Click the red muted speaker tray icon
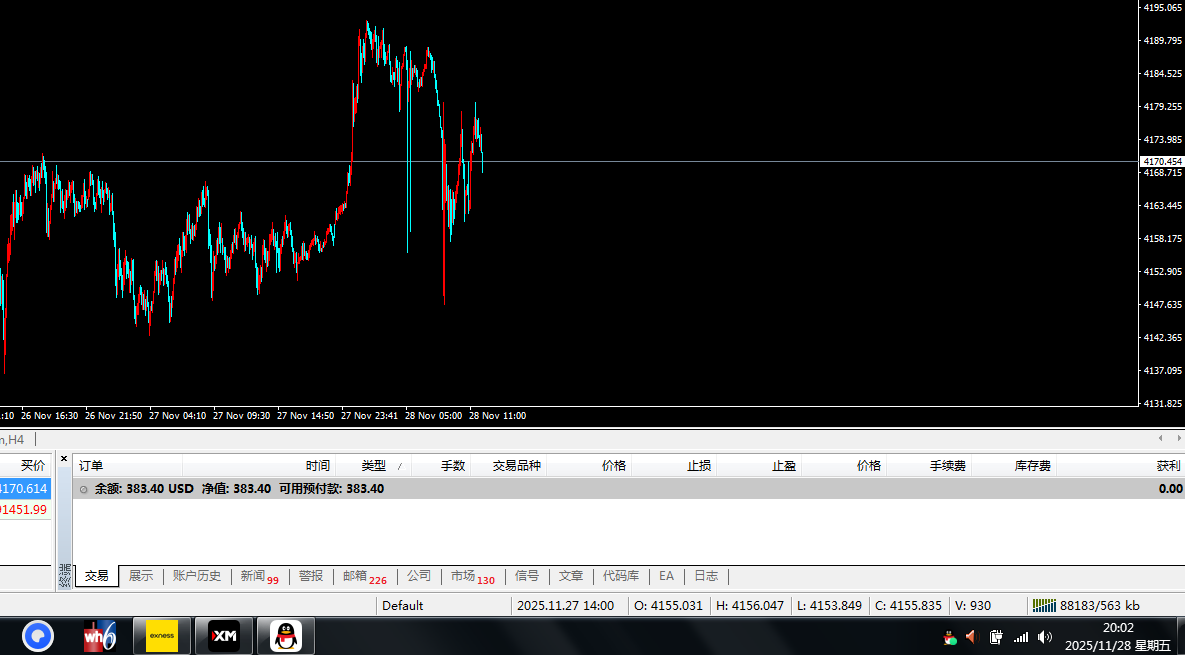Screen dimensions: 1185x655 [x=970, y=637]
